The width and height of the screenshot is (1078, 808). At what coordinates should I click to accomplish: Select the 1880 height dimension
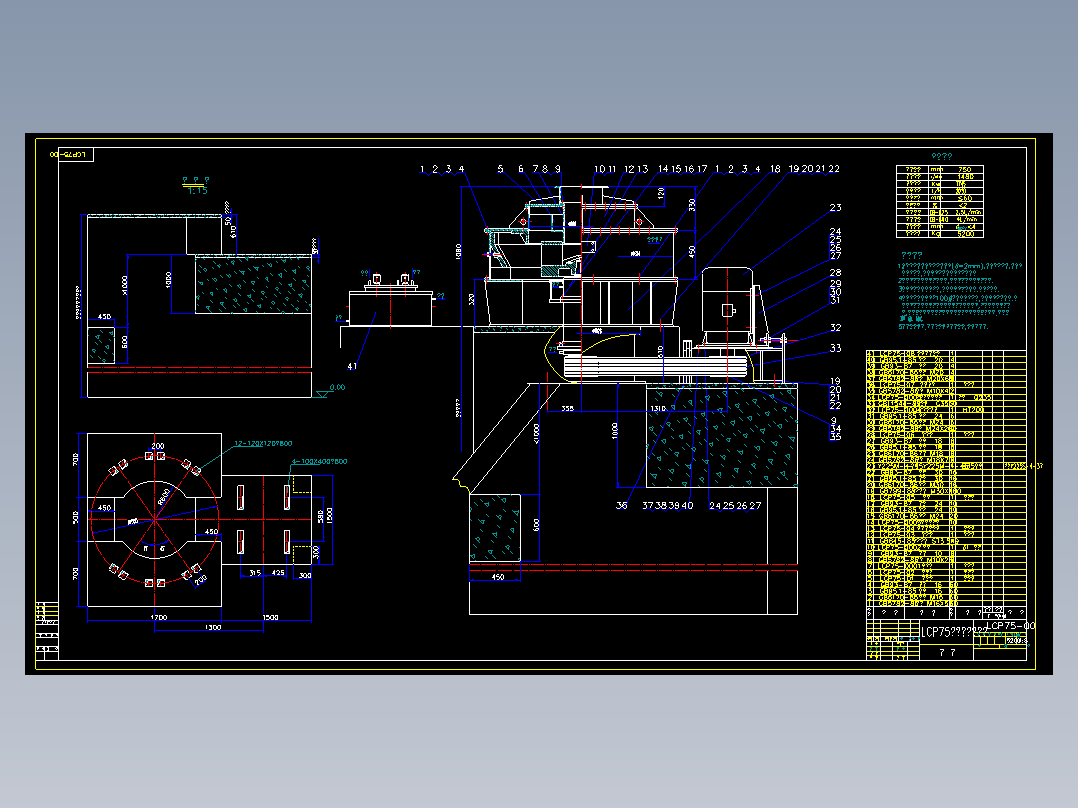[459, 251]
